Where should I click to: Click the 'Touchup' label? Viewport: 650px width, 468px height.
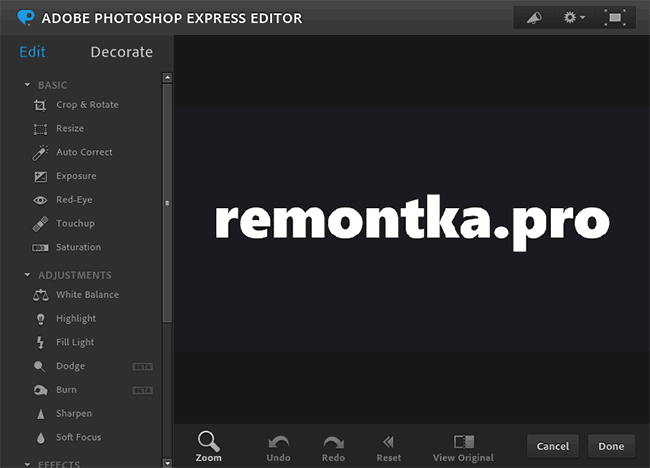[x=75, y=223]
